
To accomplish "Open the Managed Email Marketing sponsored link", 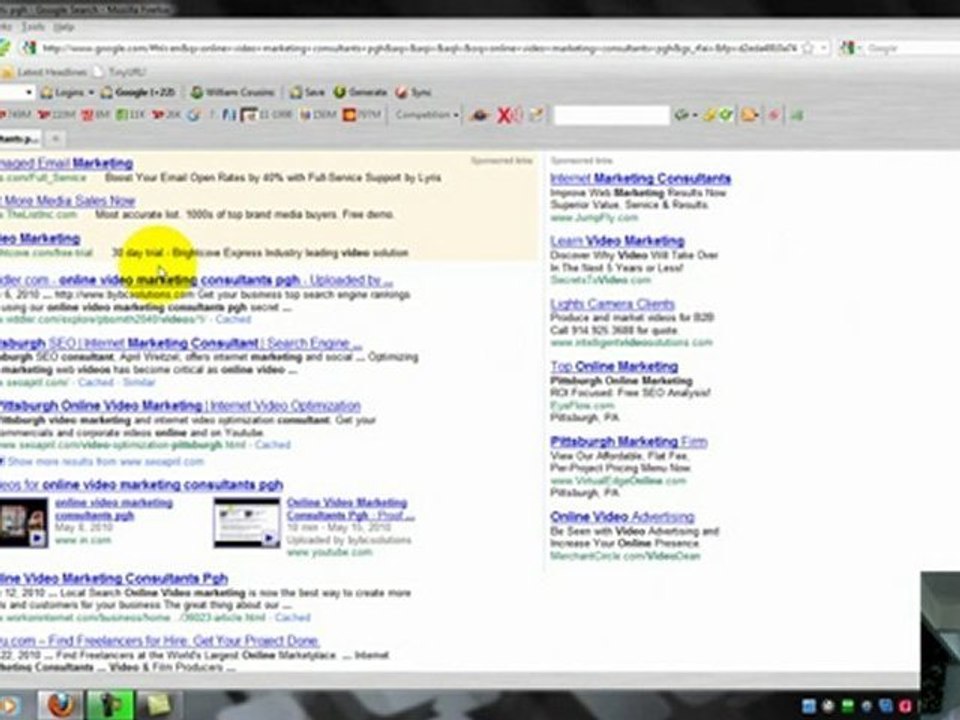I will coord(66,163).
